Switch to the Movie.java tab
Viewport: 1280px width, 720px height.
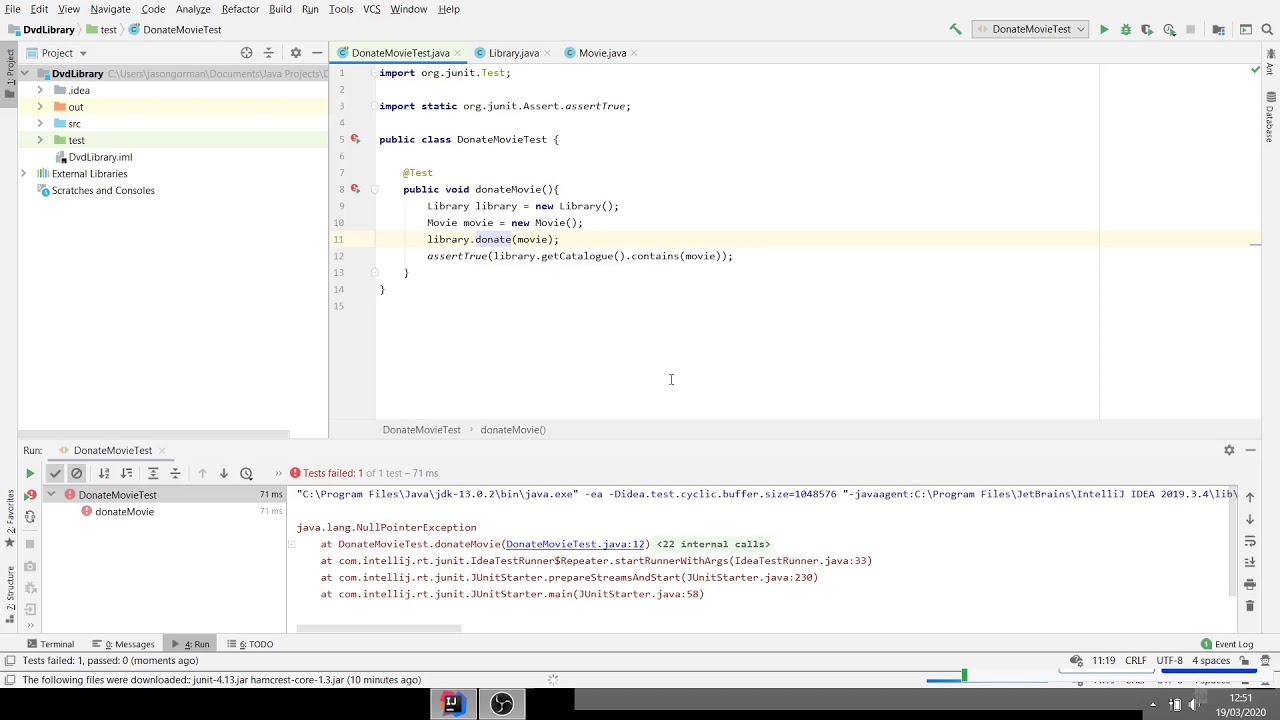(x=602, y=53)
